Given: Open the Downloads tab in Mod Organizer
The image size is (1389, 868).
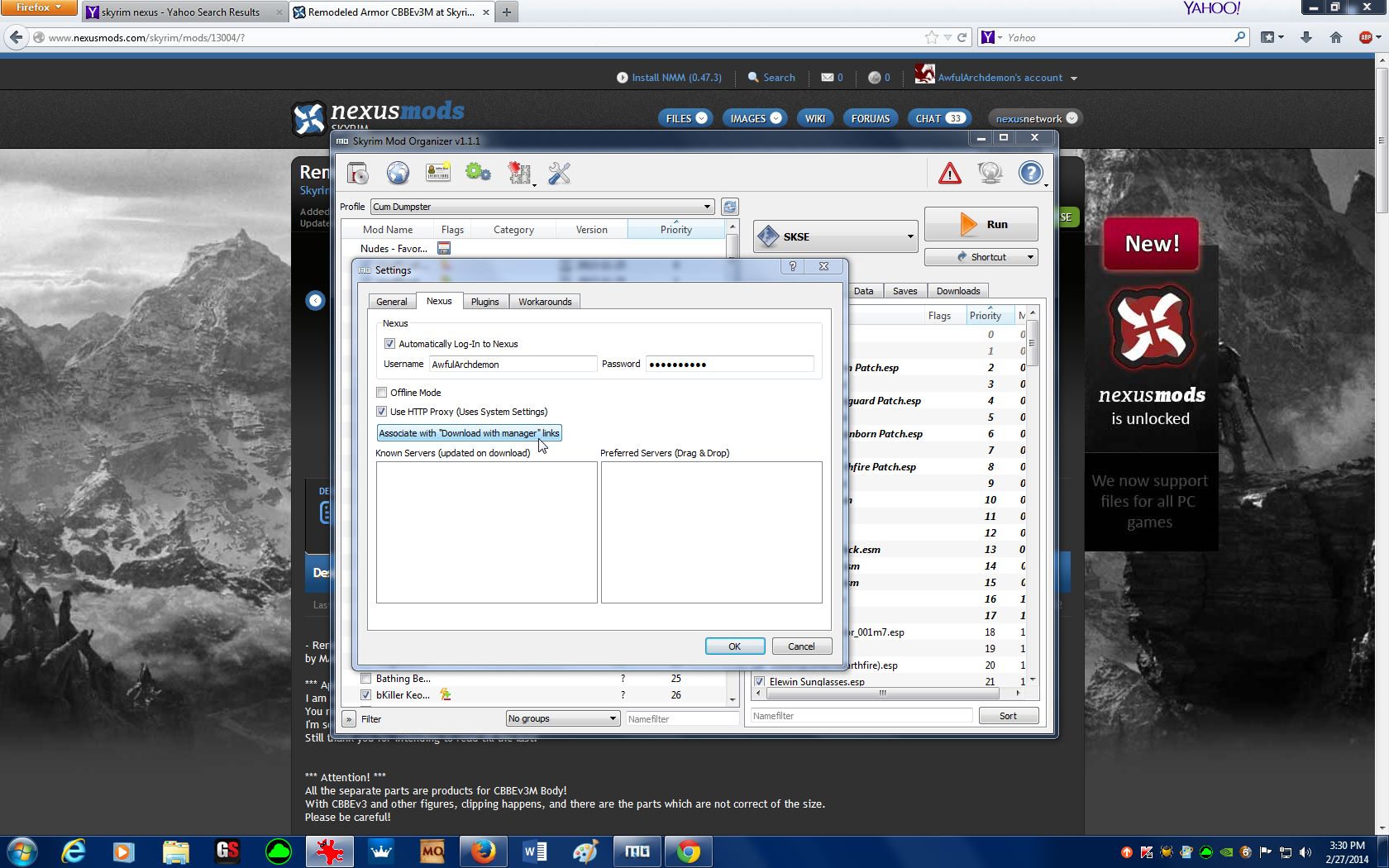Looking at the screenshot, I should pos(958,291).
